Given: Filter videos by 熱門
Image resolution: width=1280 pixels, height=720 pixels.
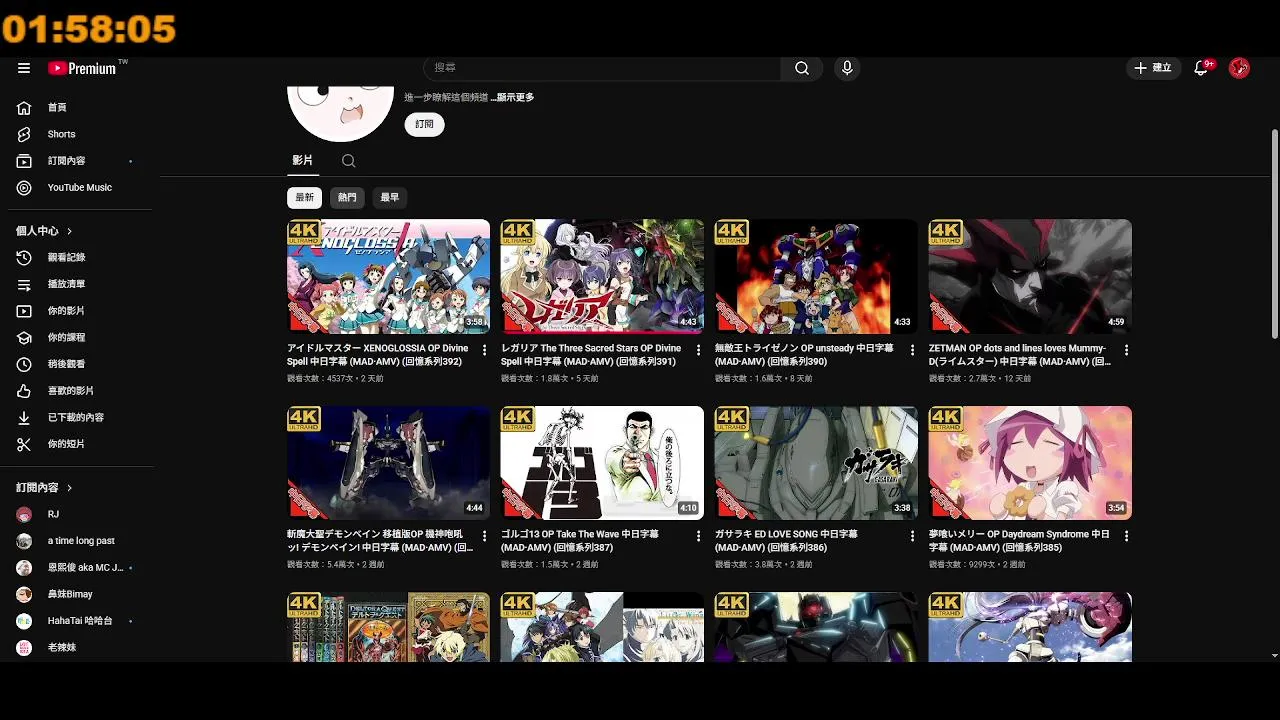Looking at the screenshot, I should 347,198.
